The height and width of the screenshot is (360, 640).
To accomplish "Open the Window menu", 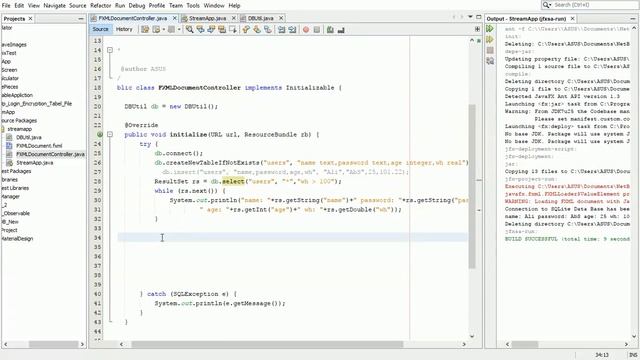I will tap(214, 6).
